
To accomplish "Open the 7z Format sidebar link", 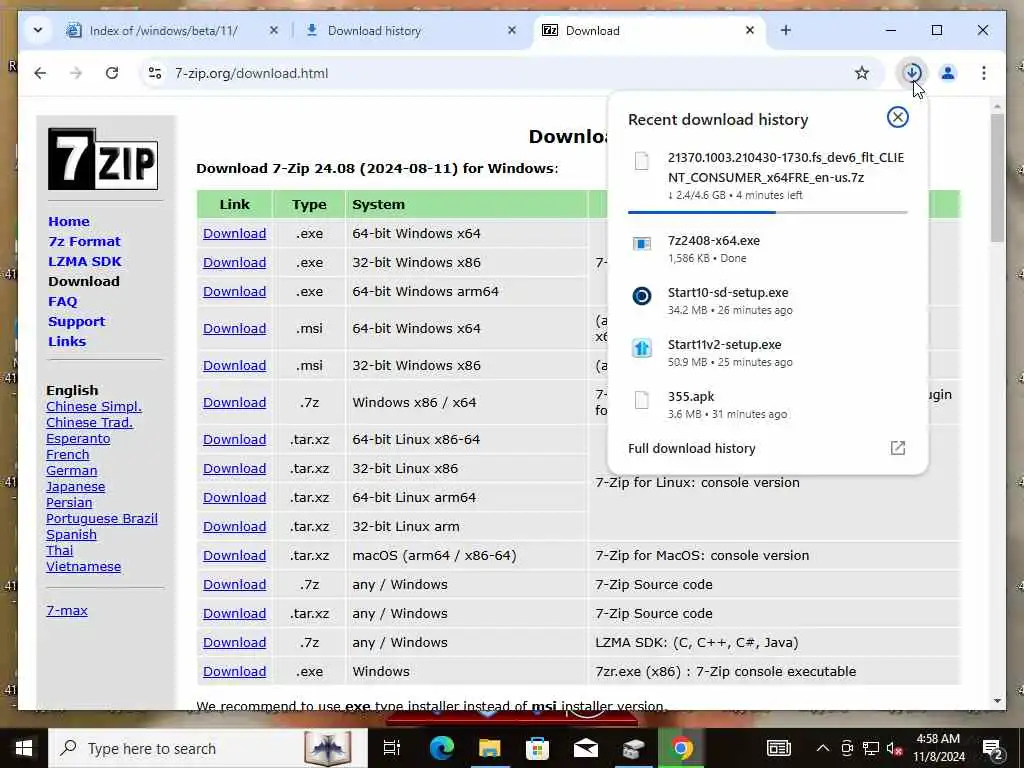I will 84,242.
